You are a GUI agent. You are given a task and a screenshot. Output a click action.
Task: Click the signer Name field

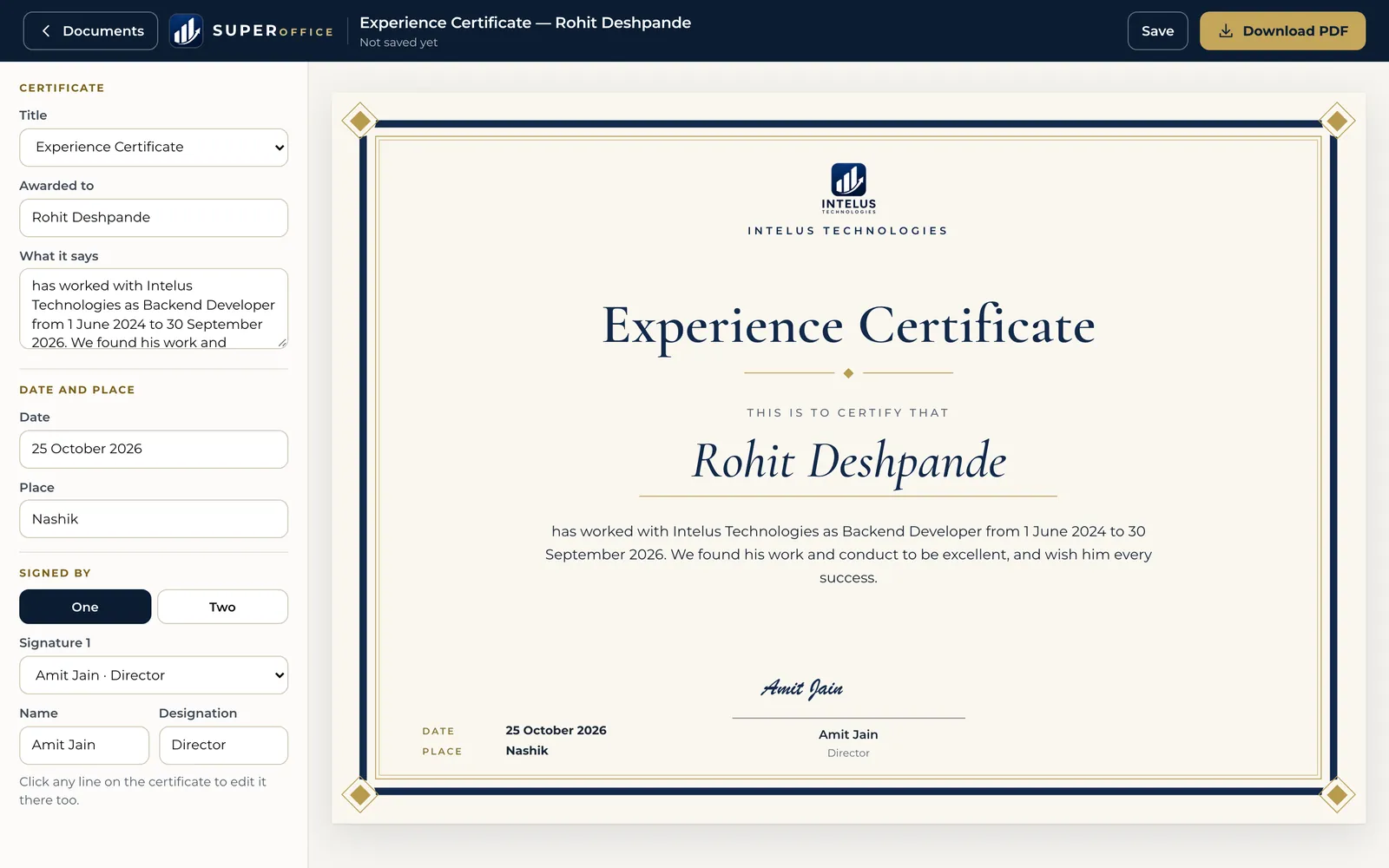[84, 746]
